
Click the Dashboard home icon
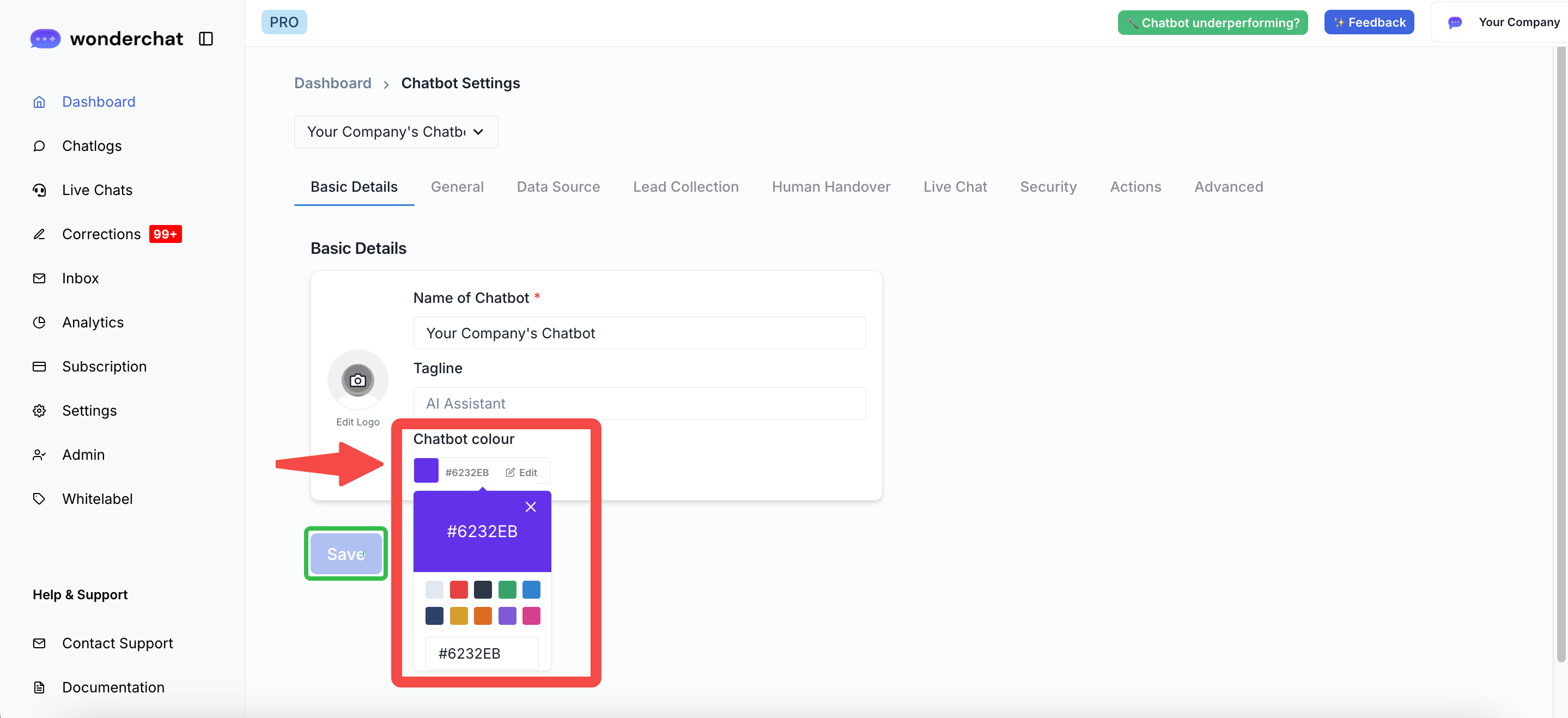[40, 102]
